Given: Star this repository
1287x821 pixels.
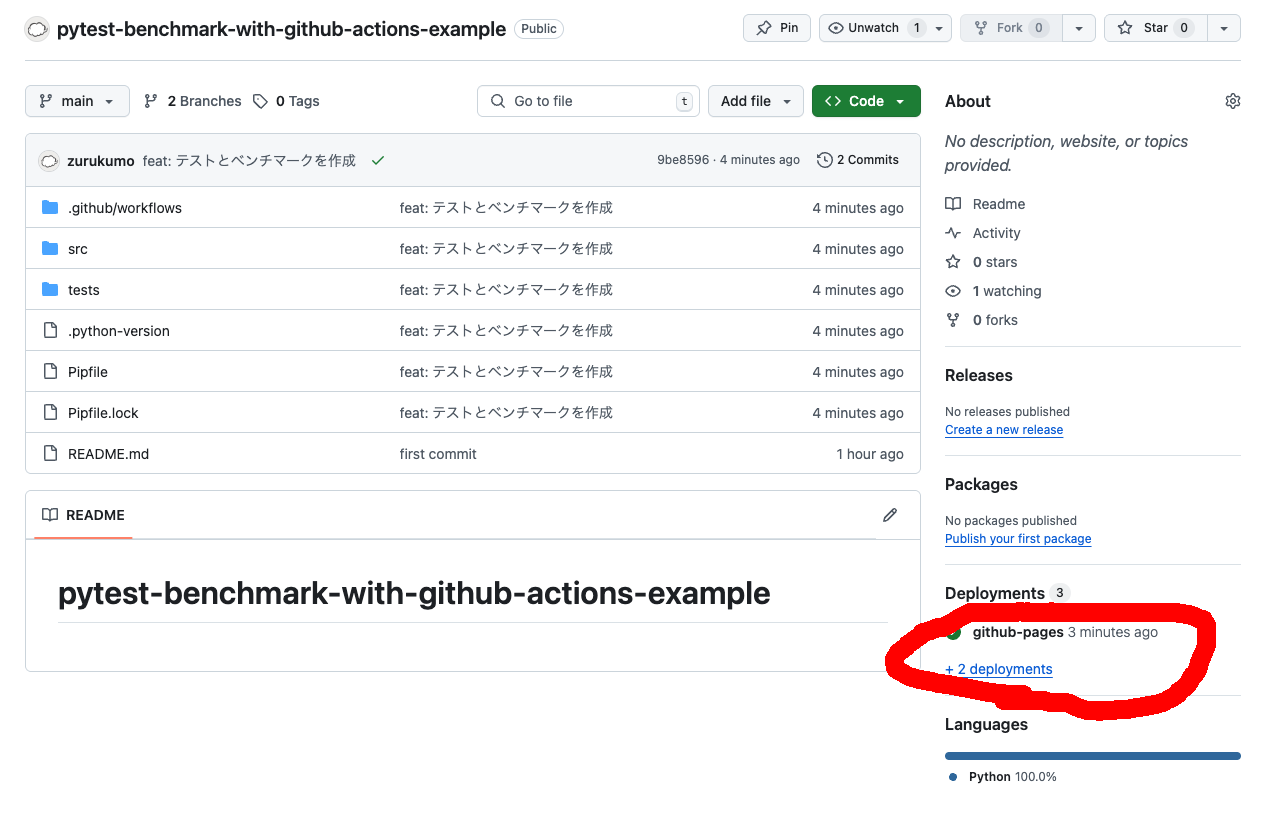Looking at the screenshot, I should (1155, 28).
